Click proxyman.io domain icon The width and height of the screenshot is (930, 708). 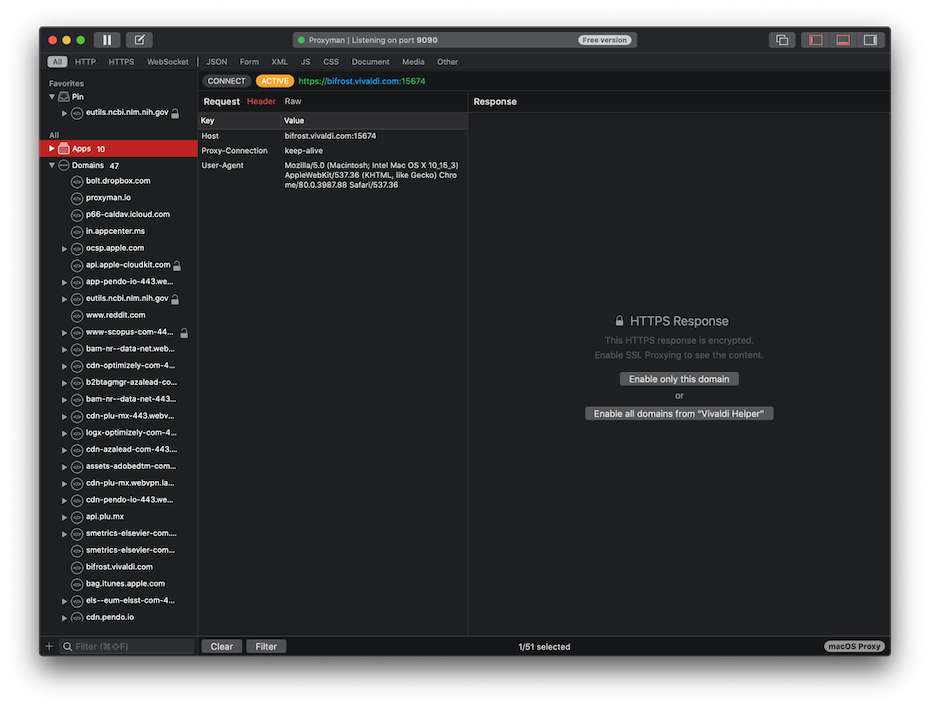point(77,198)
